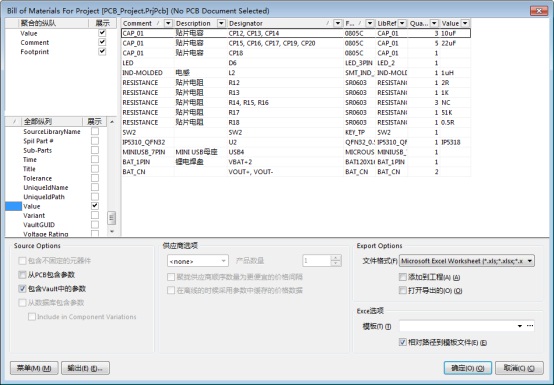Select the BAT_1PIN comment cell
The width and height of the screenshot is (554, 385).
pyautogui.click(x=148, y=162)
